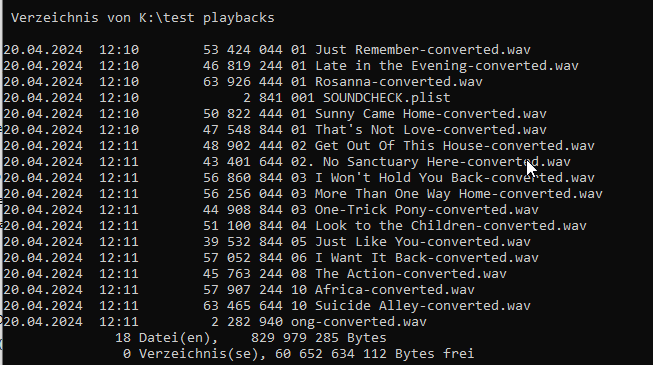653x365 pixels.
Task: Click 10 Suicide Alley-converted.wav entry
Action: pyautogui.click(x=411, y=306)
